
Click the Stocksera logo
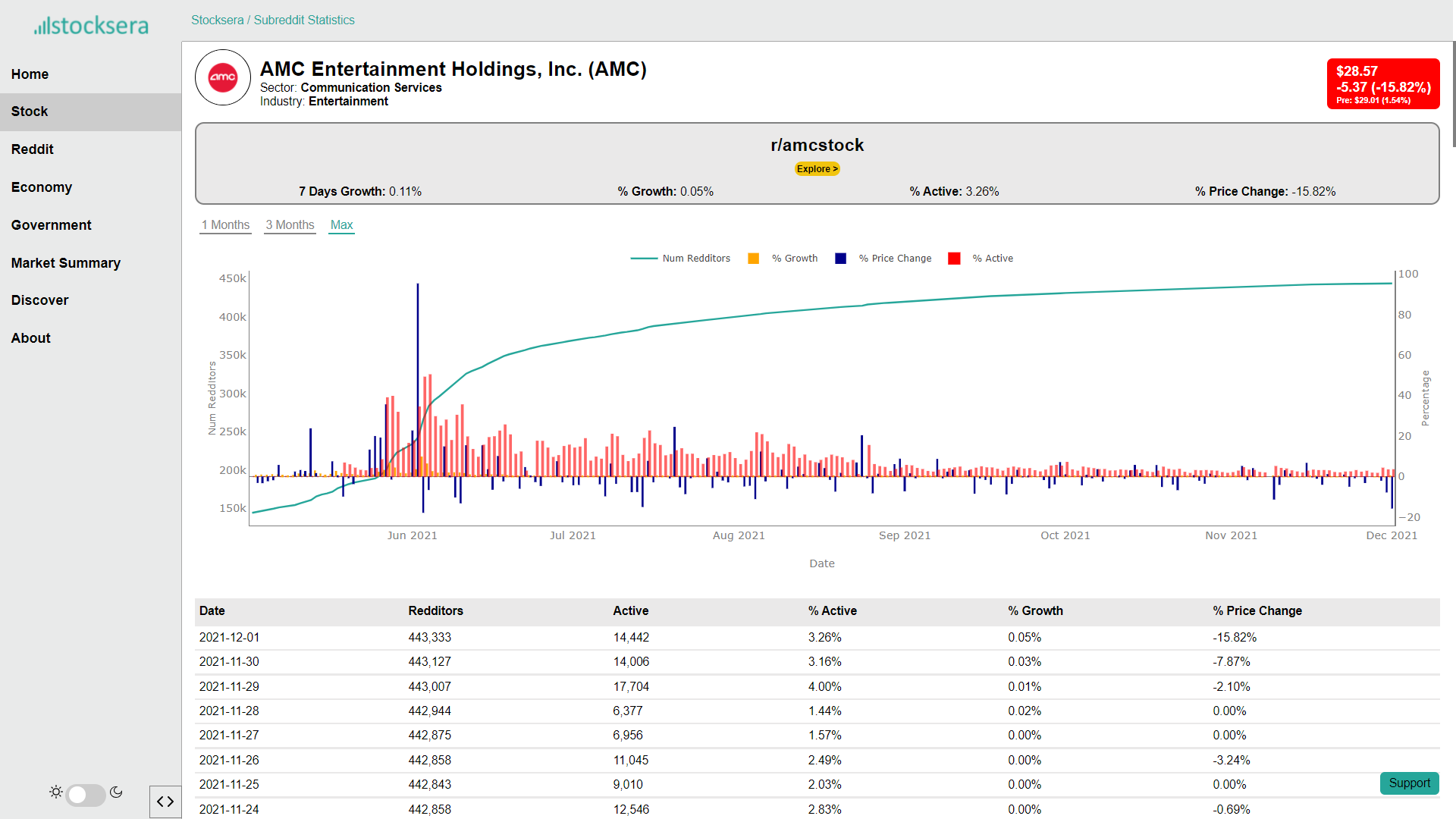[x=91, y=26]
